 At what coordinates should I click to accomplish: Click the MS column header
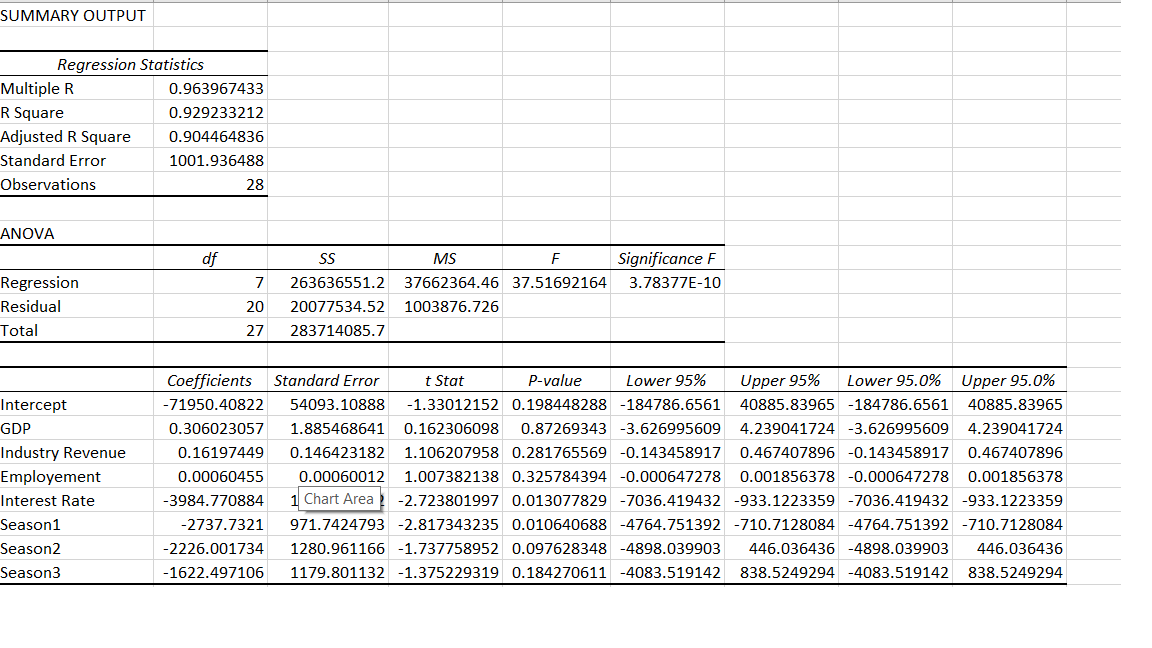[445, 258]
